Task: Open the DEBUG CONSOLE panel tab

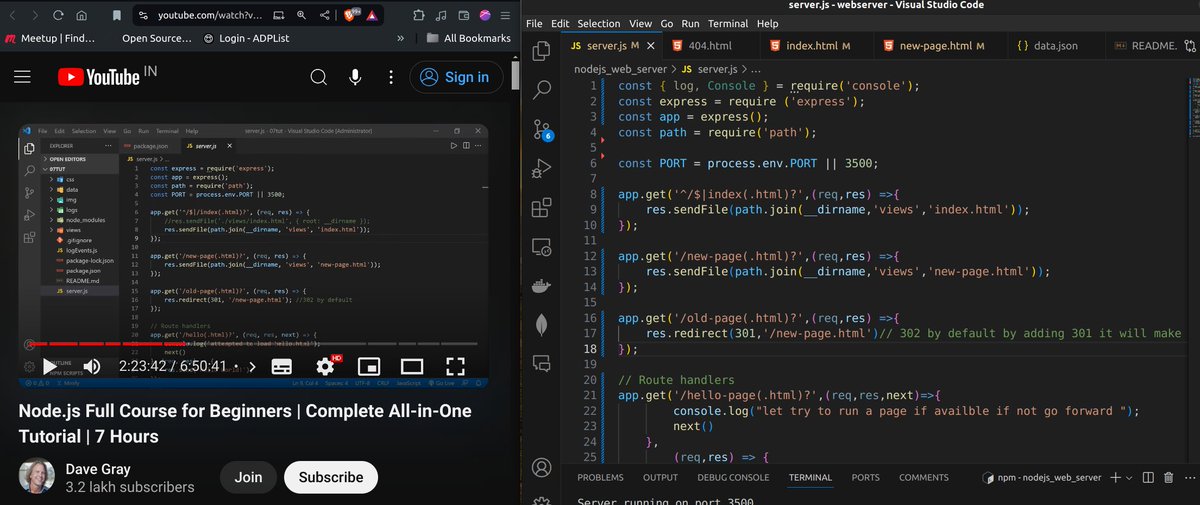Action: pos(734,478)
